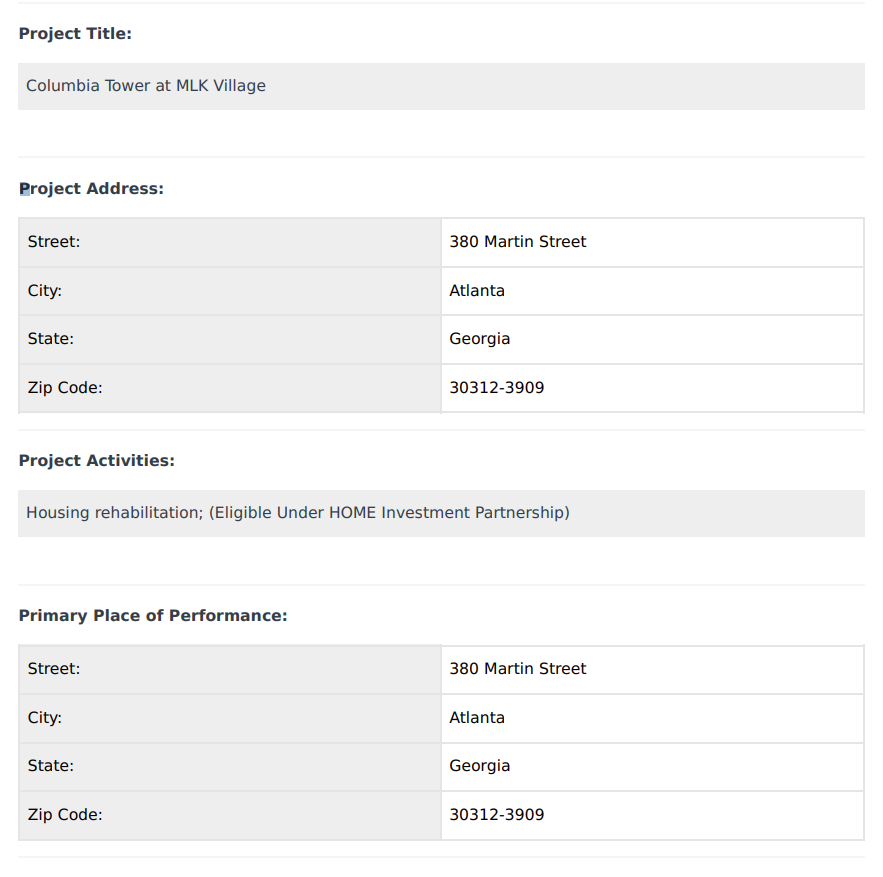Click the Project Title heading
The image size is (883, 877).
(75, 34)
